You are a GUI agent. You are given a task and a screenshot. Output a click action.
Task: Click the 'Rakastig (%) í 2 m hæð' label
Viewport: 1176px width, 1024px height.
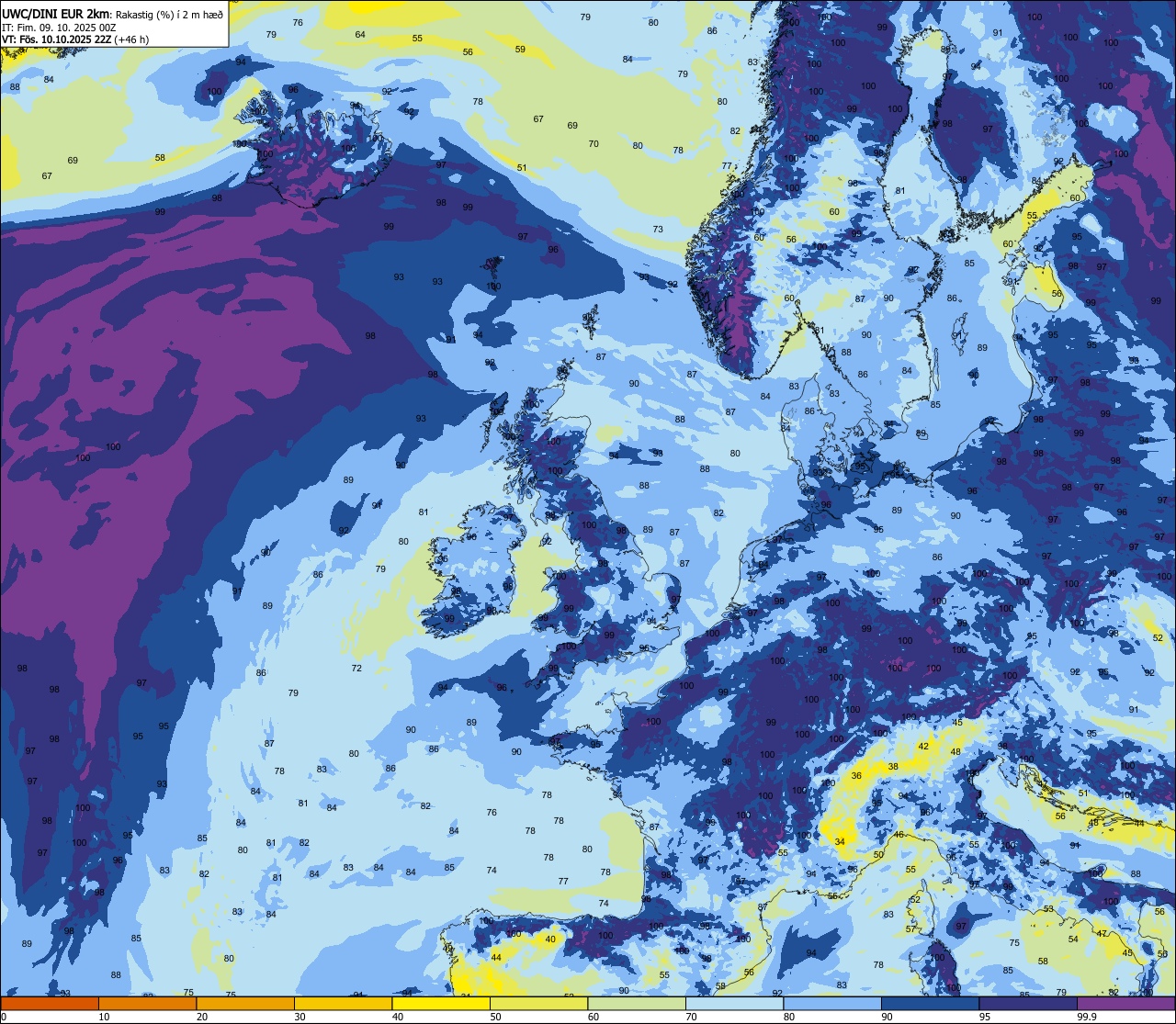click(x=170, y=14)
